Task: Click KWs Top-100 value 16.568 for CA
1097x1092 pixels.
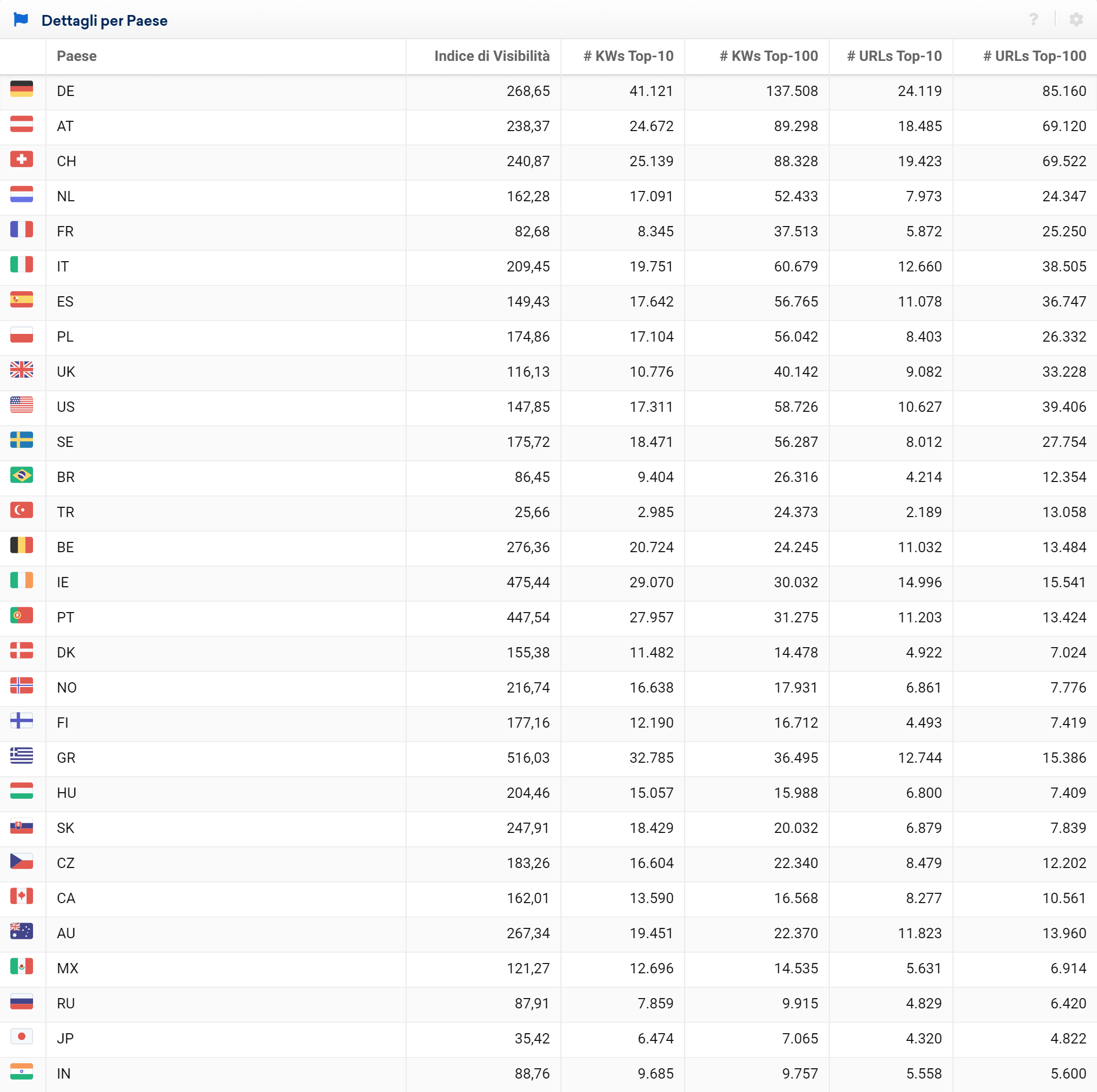Action: (x=796, y=898)
